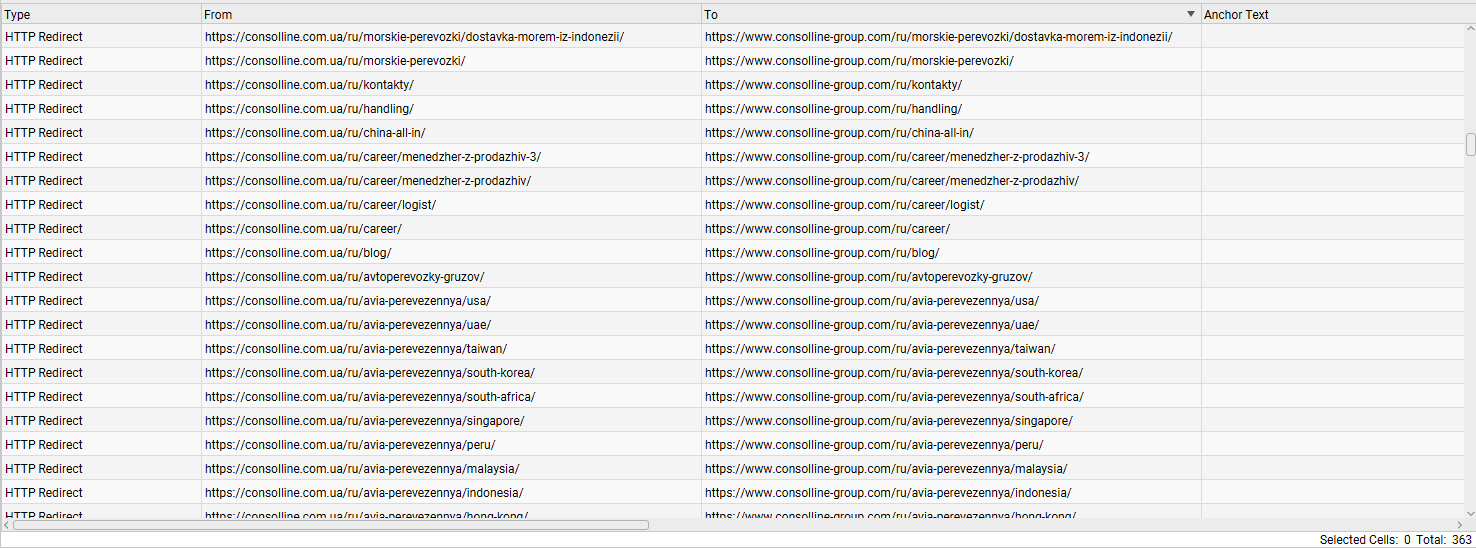
Task: Select the empty Anchor Text cell in malaysia row
Action: coord(1333,468)
